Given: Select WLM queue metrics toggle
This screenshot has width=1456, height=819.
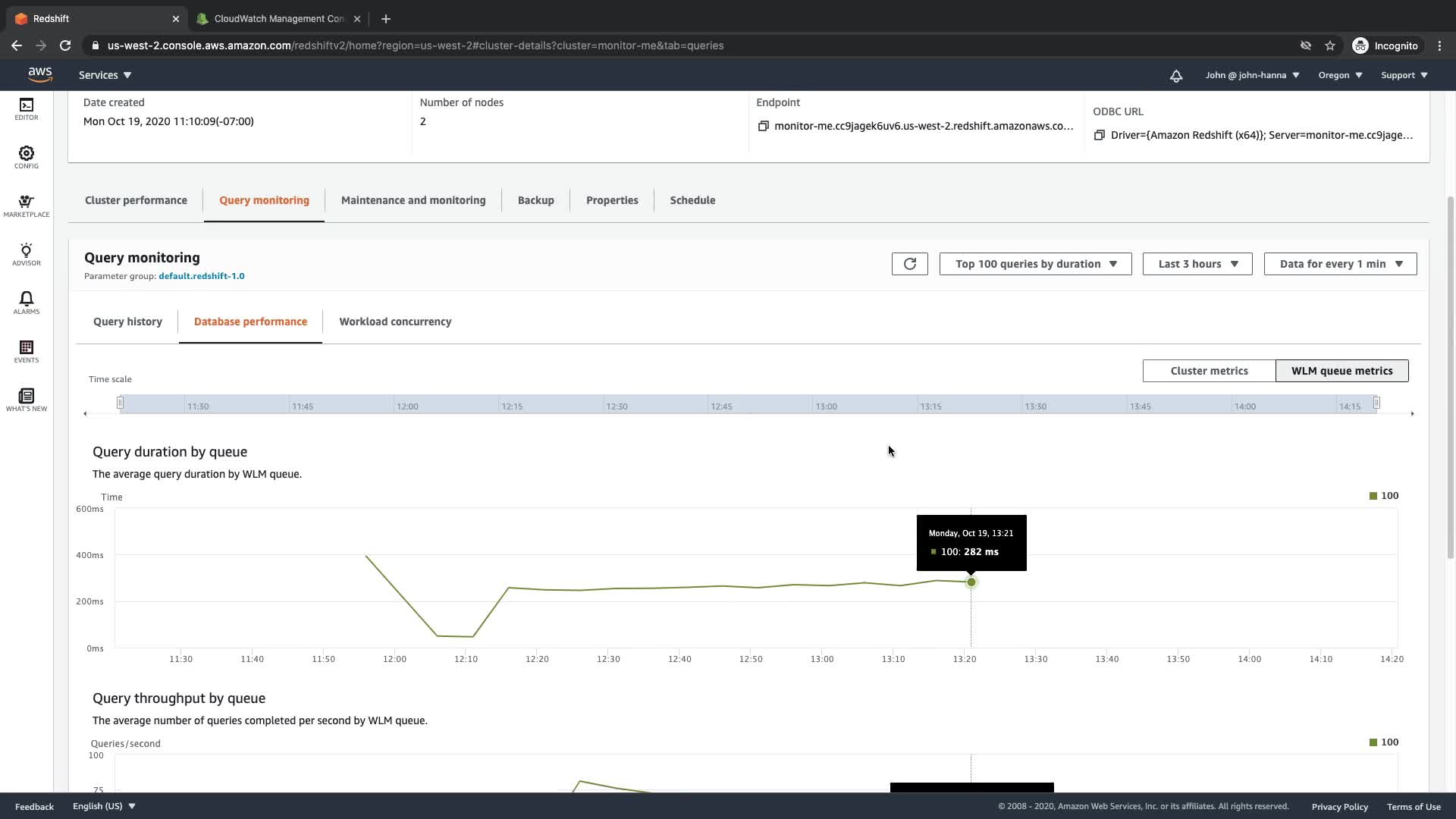Looking at the screenshot, I should click(x=1341, y=371).
